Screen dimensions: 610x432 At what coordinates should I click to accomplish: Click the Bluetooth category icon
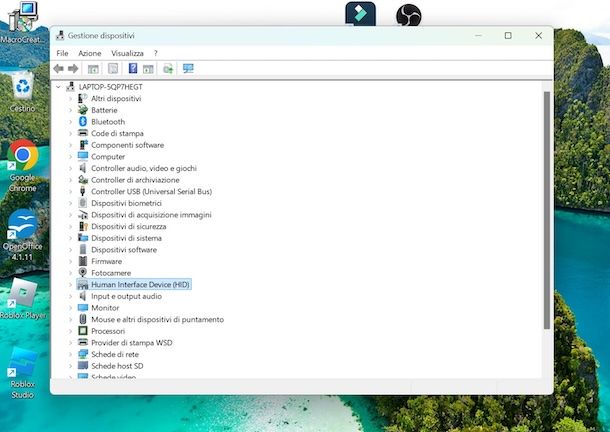pyautogui.click(x=82, y=121)
